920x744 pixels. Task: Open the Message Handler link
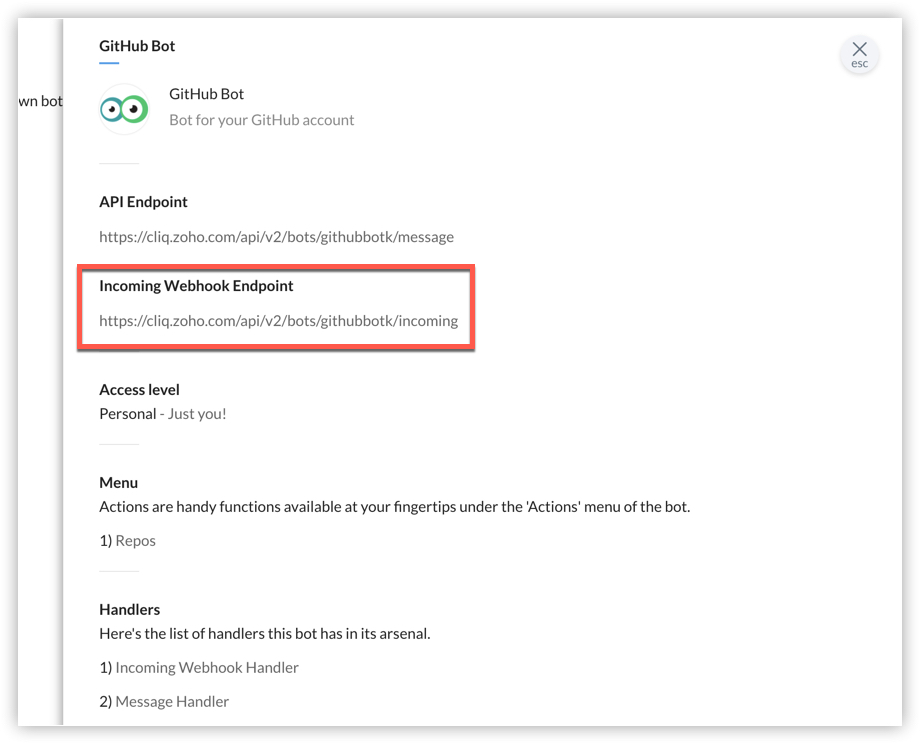tap(172, 701)
